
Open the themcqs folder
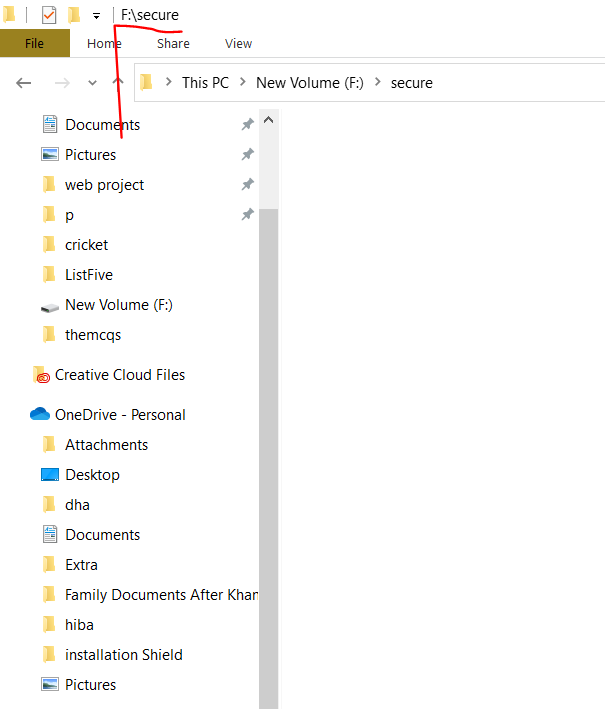[x=93, y=335]
